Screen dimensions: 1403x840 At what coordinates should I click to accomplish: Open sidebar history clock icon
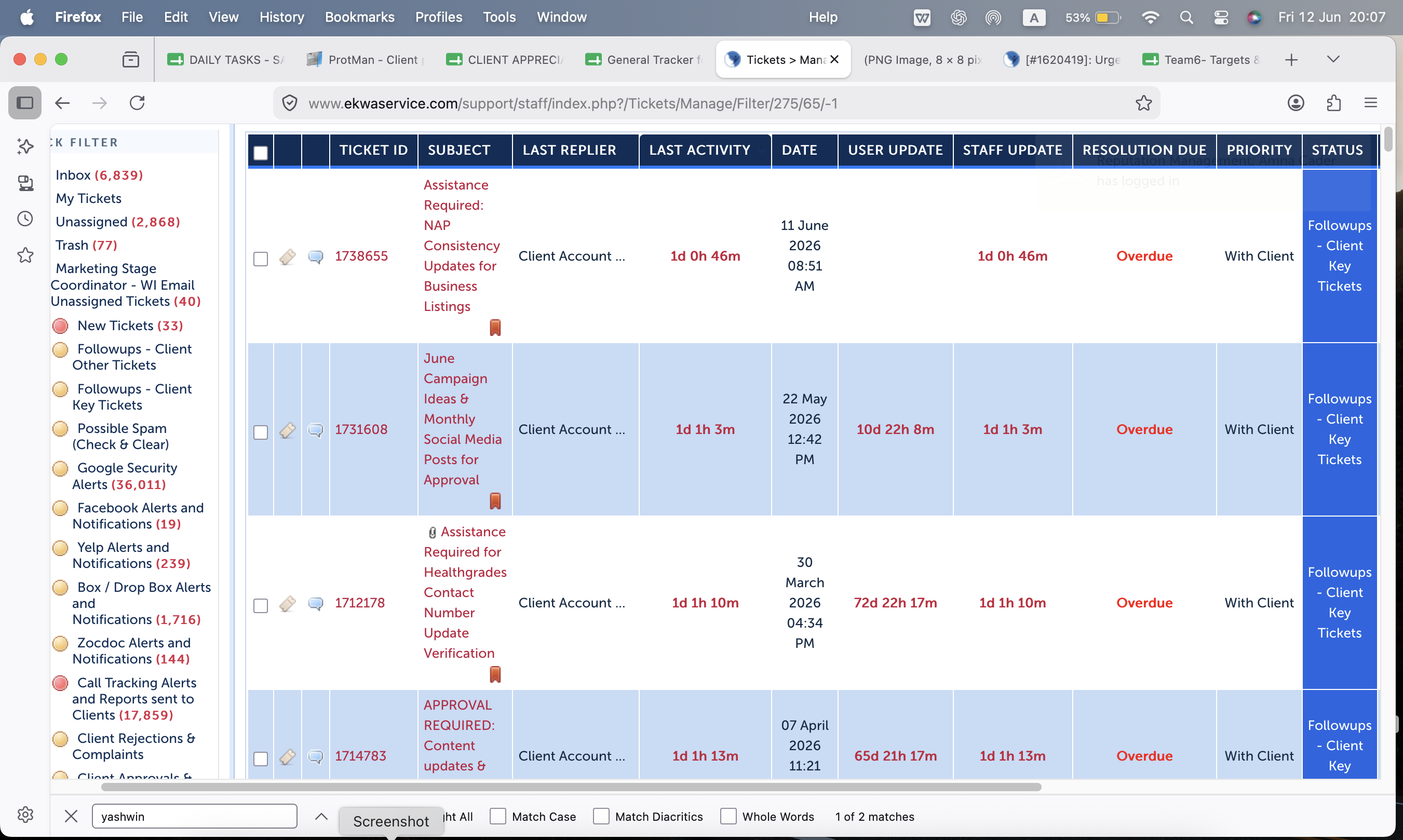25,219
